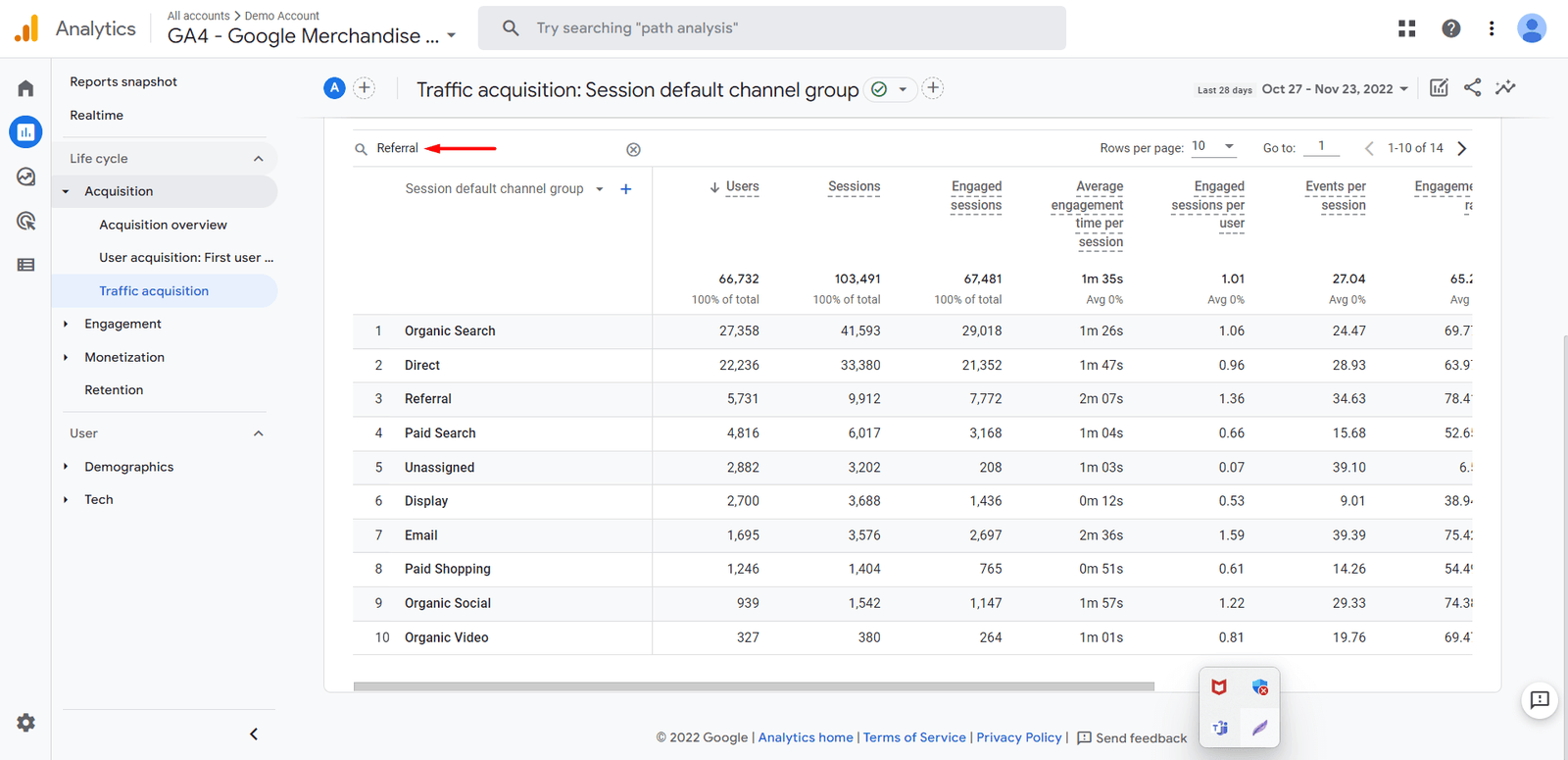
Task: Open the property selector dropdown arrow
Action: click(x=452, y=36)
